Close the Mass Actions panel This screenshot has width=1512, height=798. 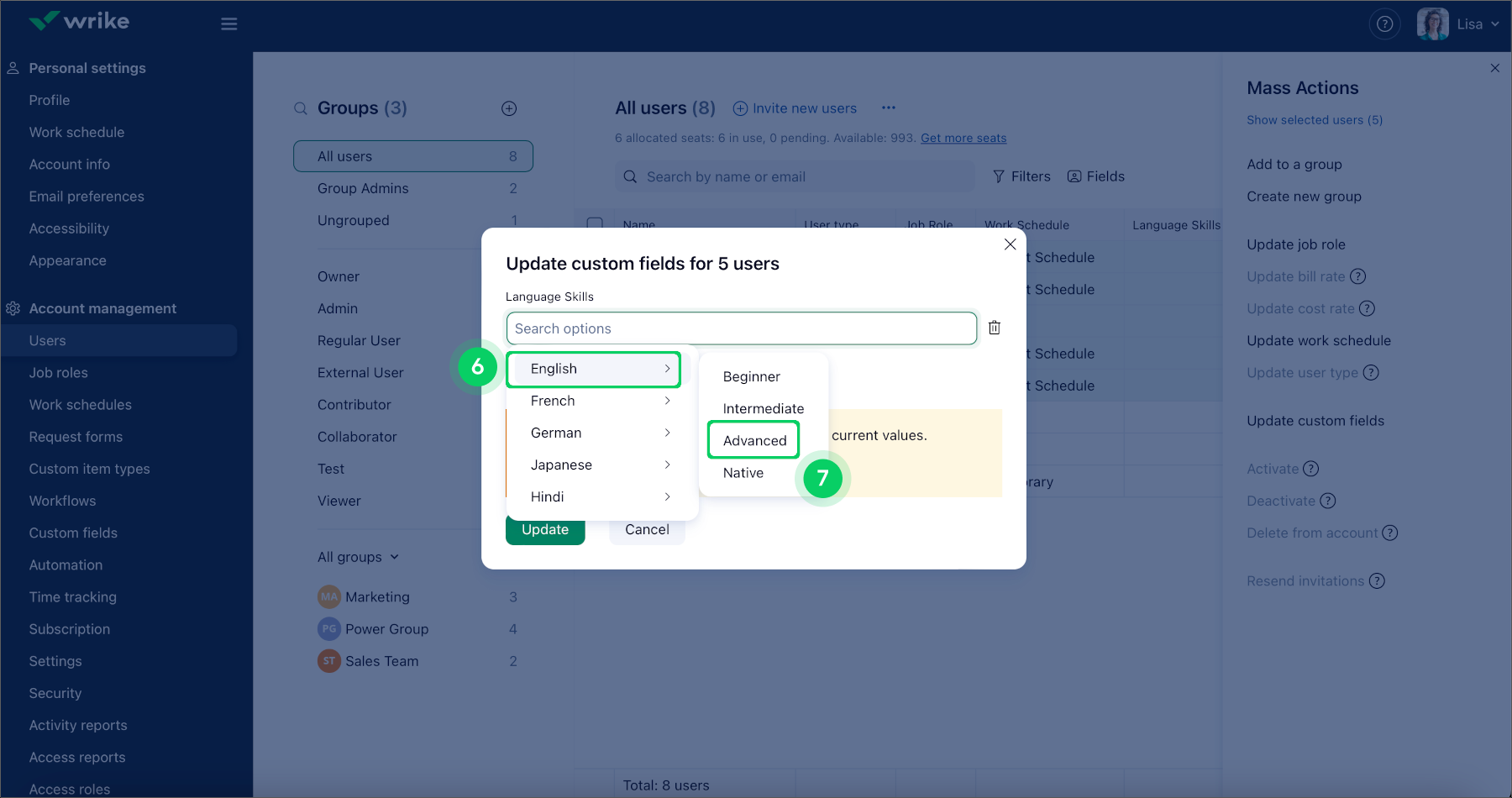1495,68
